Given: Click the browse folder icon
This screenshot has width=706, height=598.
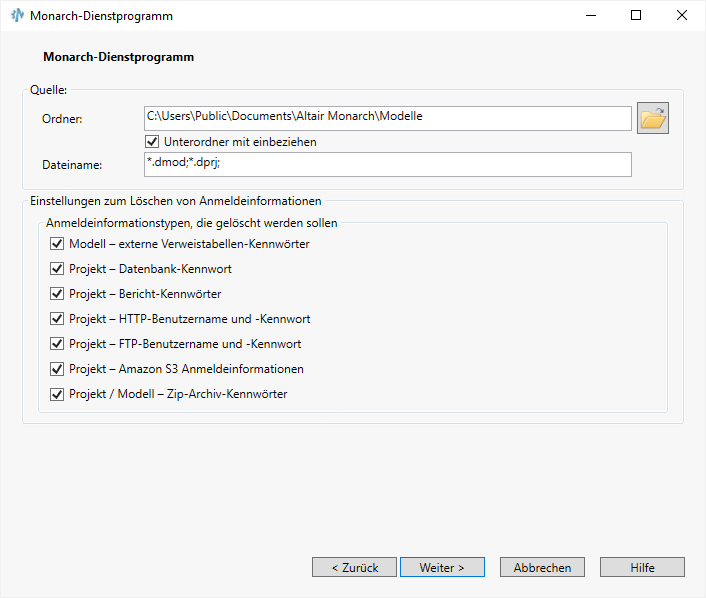Looking at the screenshot, I should point(653,118).
